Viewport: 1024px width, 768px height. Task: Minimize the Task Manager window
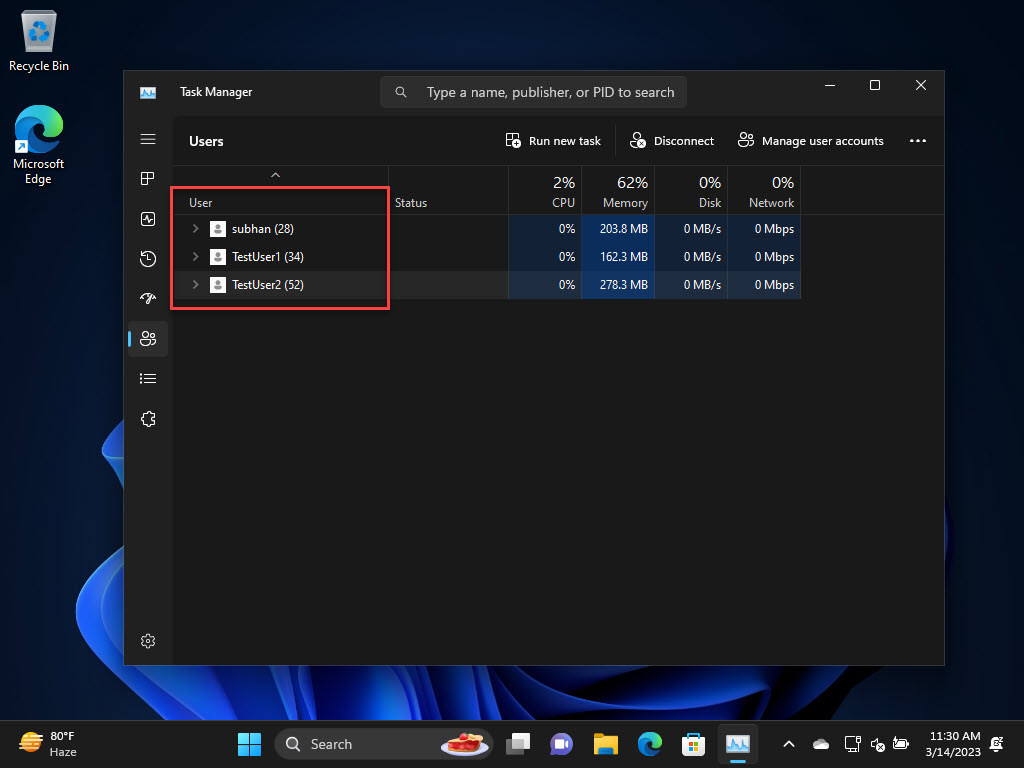pos(830,85)
